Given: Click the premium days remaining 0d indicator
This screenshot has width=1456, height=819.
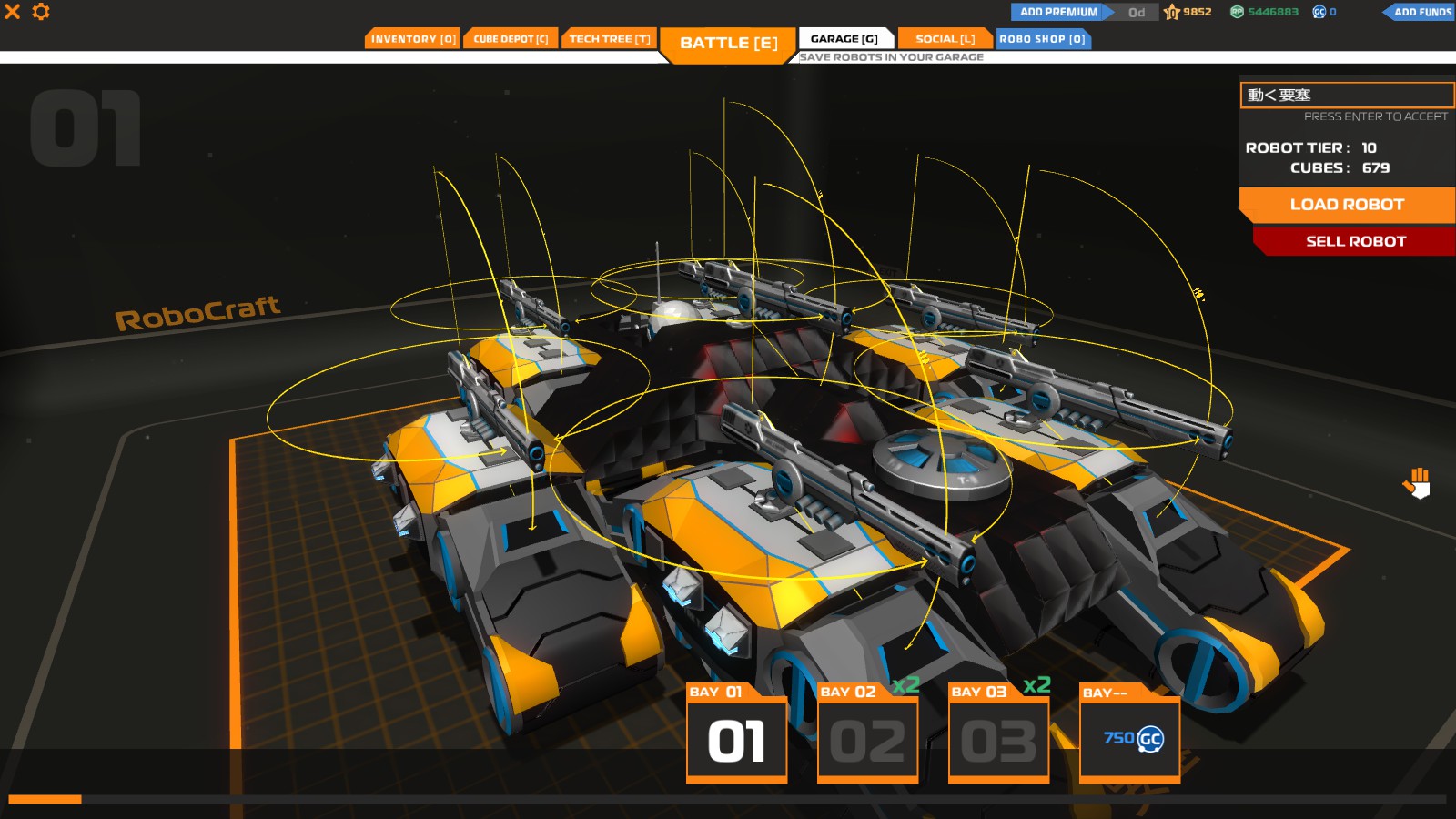Looking at the screenshot, I should click(1137, 12).
